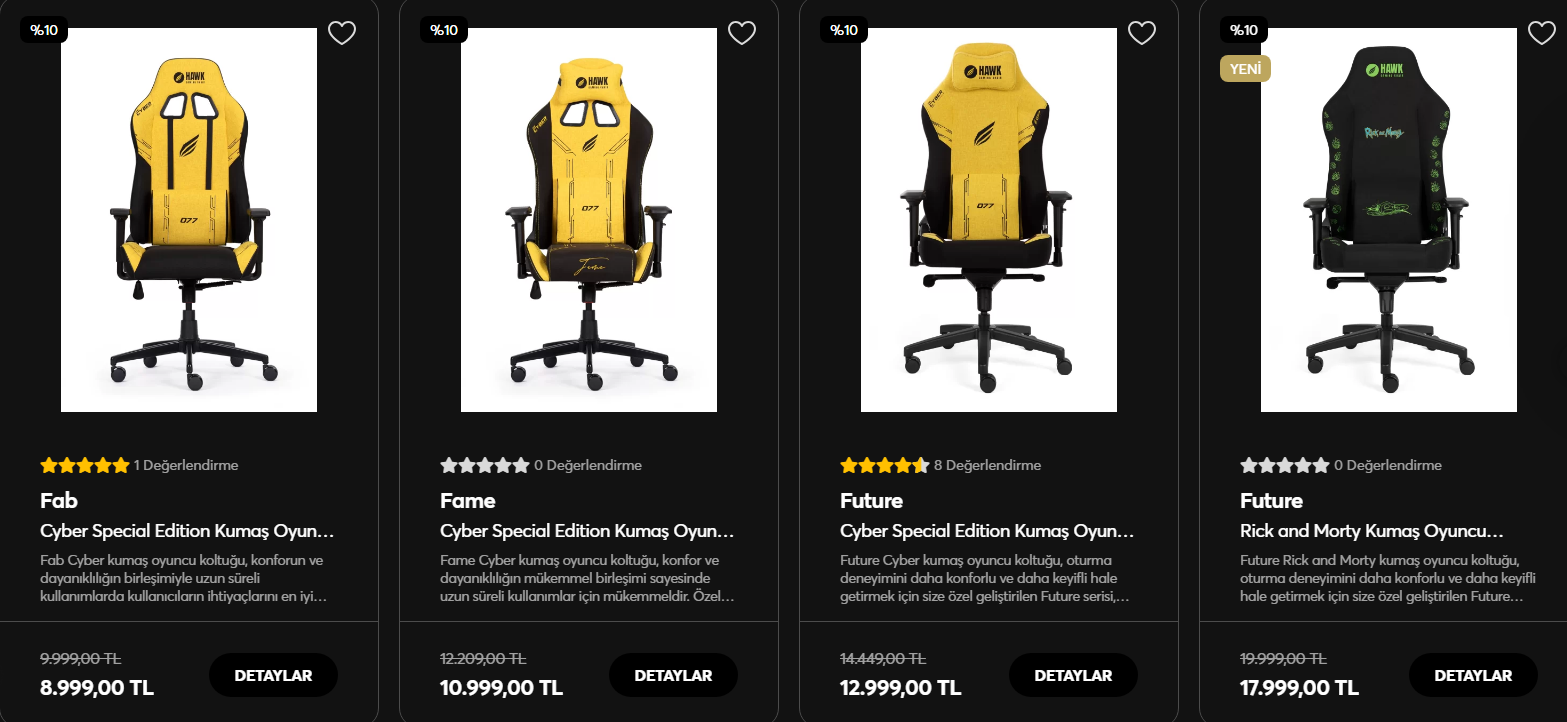View details of the 12.999,00 TL Future chair

(x=1073, y=675)
